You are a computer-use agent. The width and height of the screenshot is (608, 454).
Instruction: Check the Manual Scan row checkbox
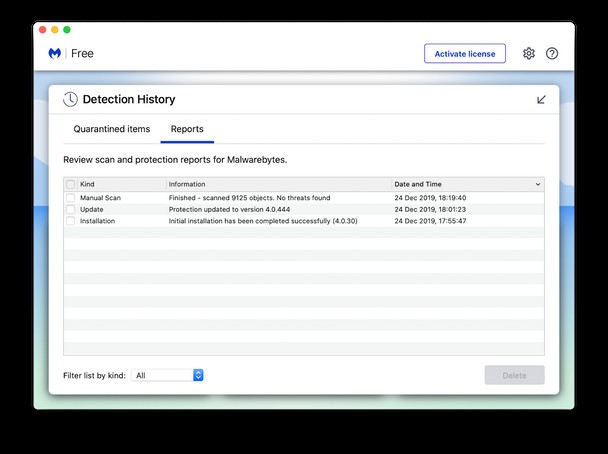71,198
